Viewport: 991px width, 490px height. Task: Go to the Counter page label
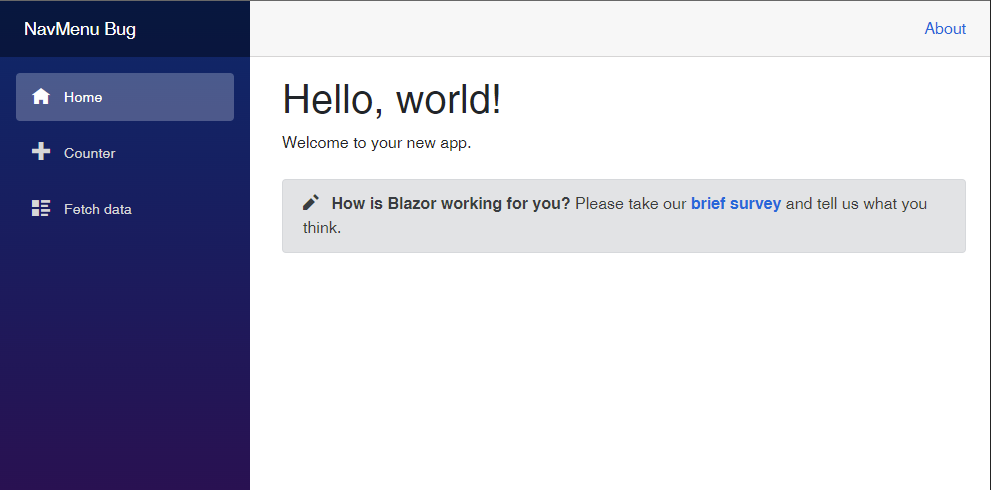pyautogui.click(x=89, y=153)
